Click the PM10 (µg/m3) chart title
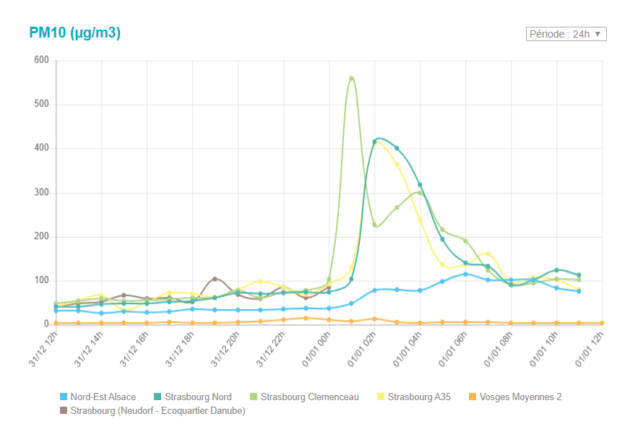The image size is (630, 424). pyautogui.click(x=76, y=33)
